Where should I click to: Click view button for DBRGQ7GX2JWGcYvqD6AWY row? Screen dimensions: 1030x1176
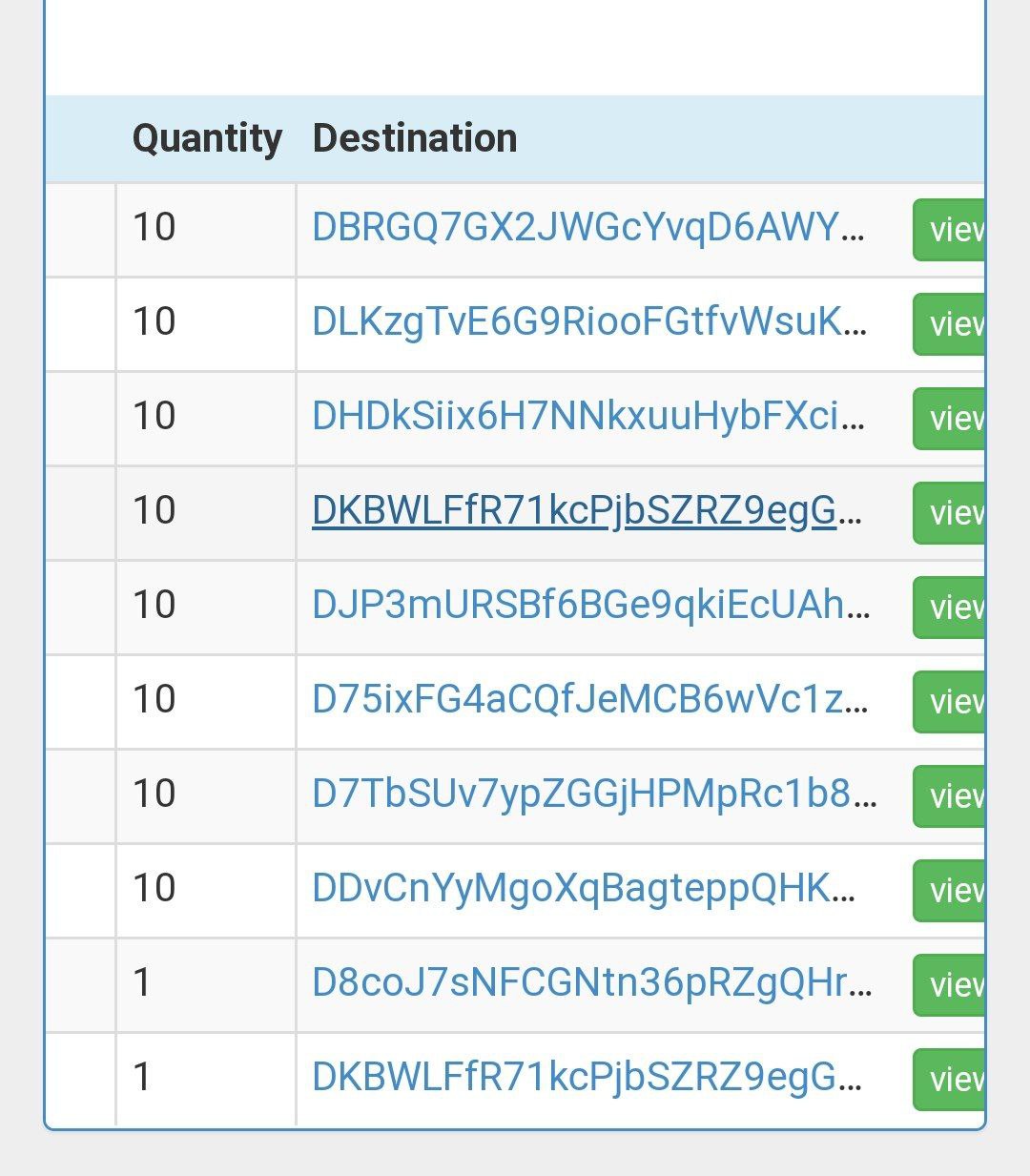(949, 230)
